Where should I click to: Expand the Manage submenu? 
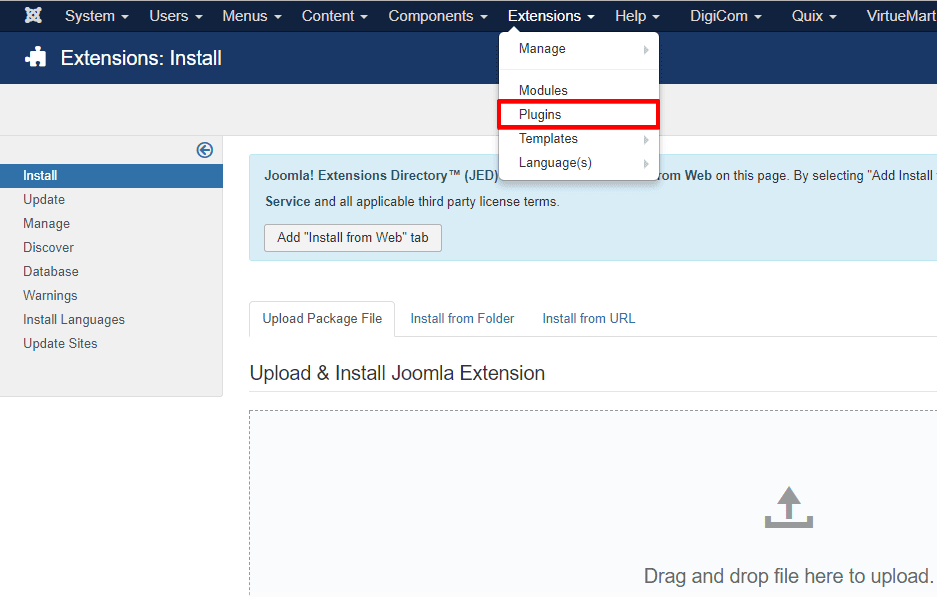point(578,49)
